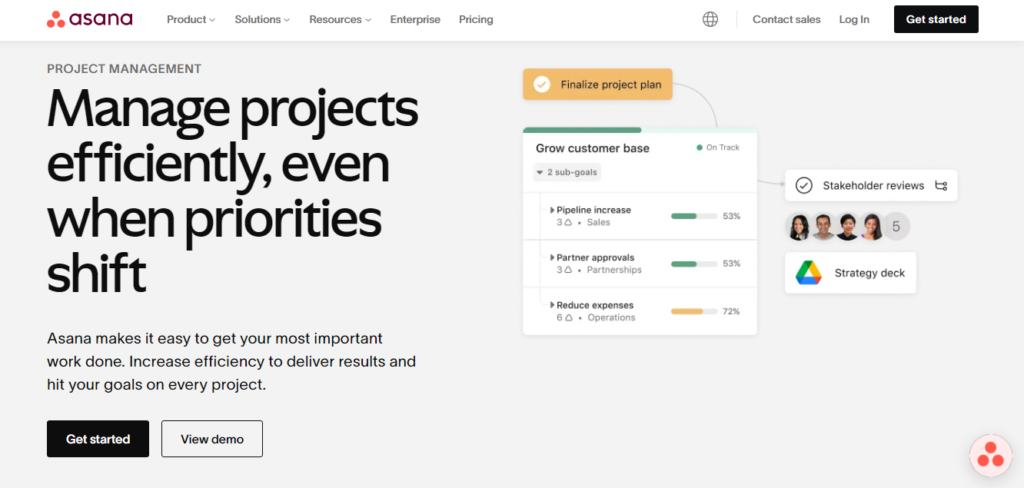Collapse the 2 sub-goals expander
Image resolution: width=1024 pixels, height=488 pixels.
[567, 172]
